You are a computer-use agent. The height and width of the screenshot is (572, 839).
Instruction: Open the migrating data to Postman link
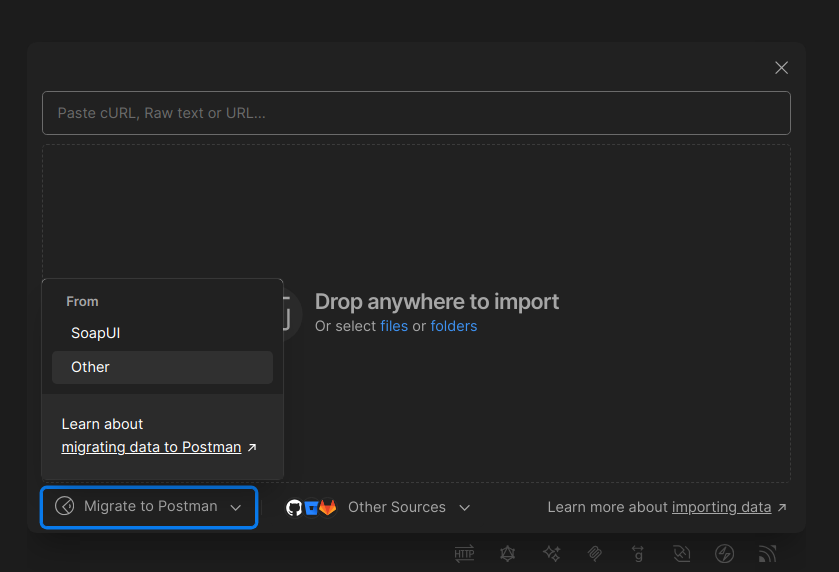click(x=151, y=447)
